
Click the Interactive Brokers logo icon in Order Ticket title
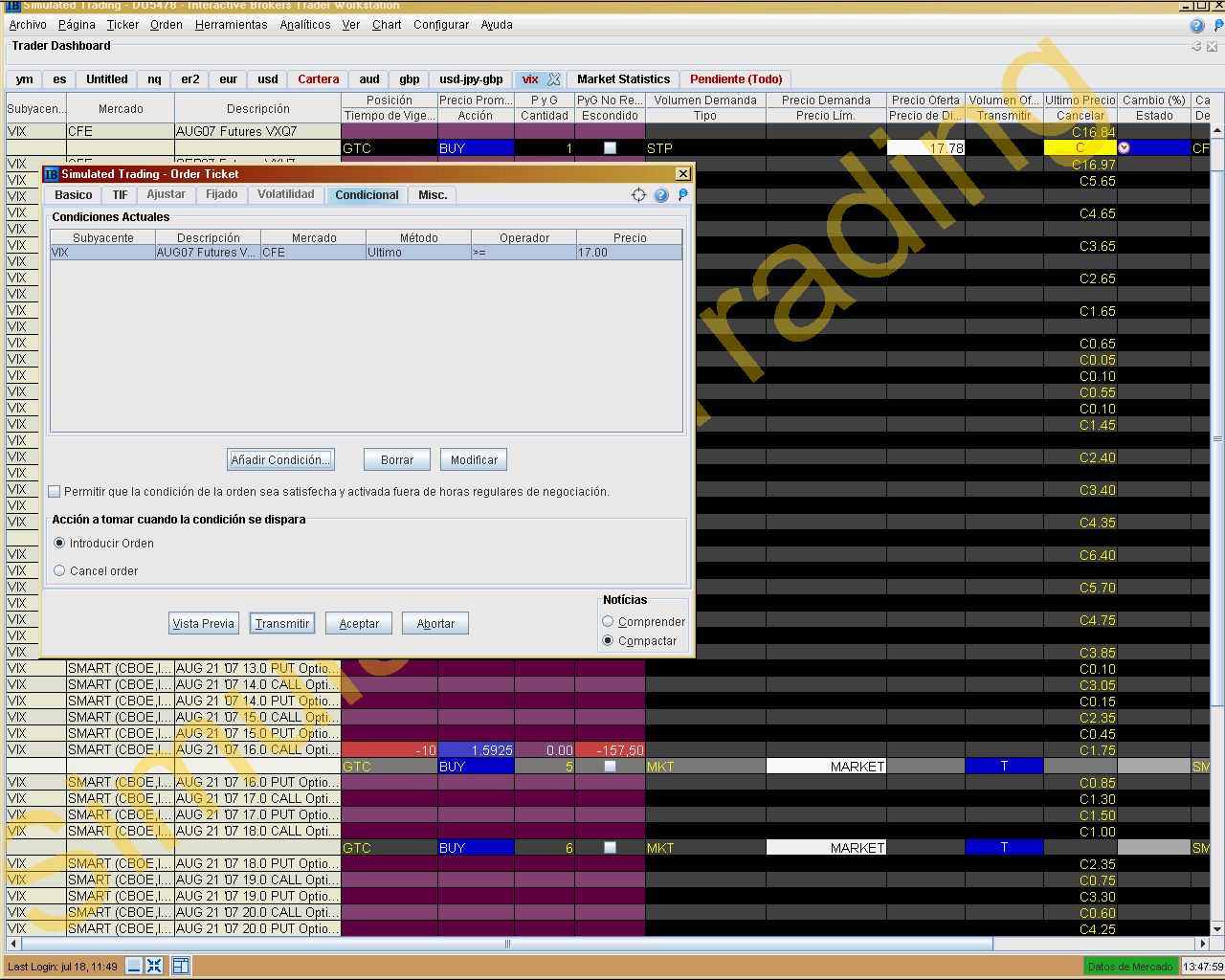[52, 174]
